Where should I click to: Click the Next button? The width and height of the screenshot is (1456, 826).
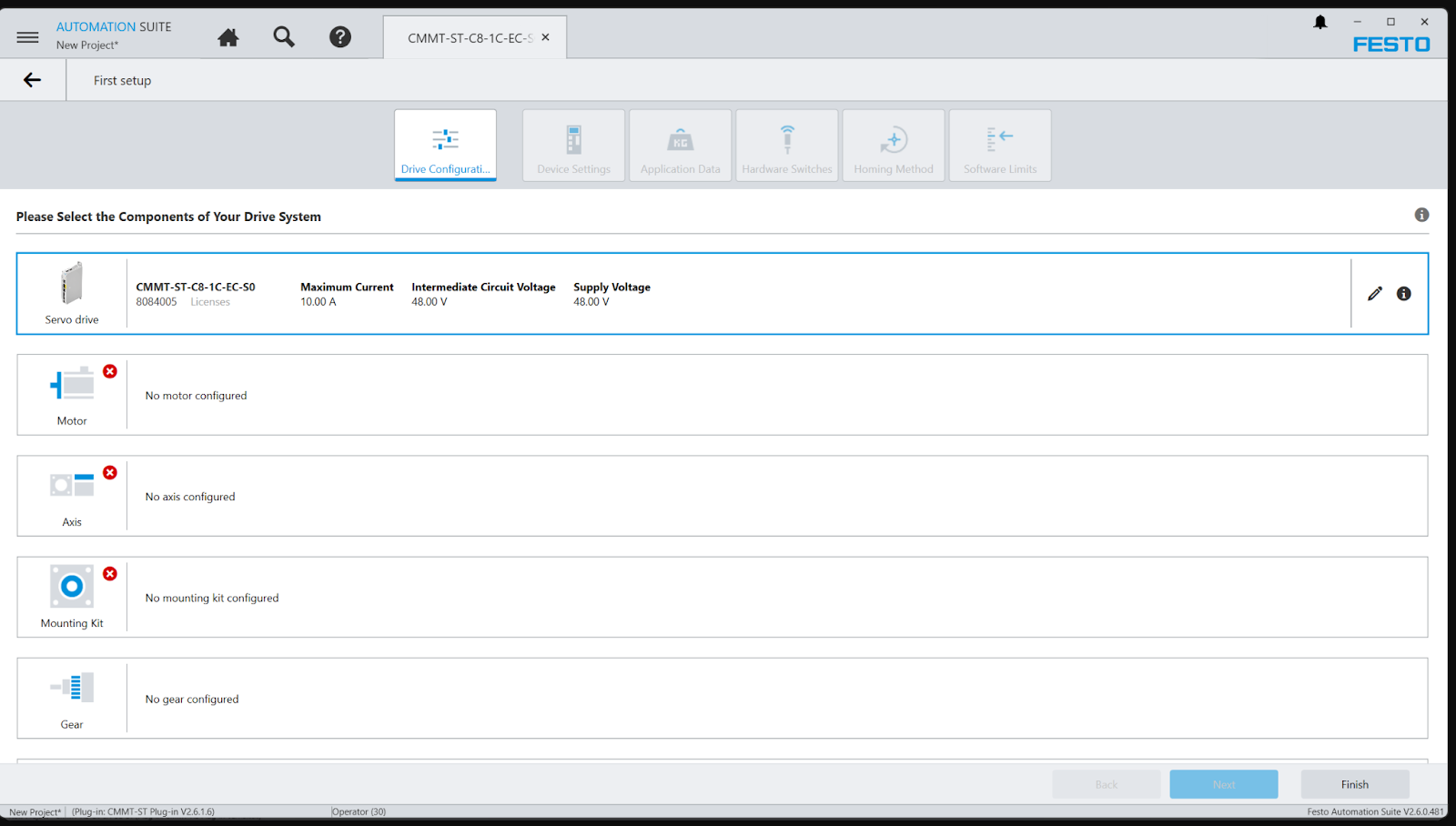point(1224,784)
